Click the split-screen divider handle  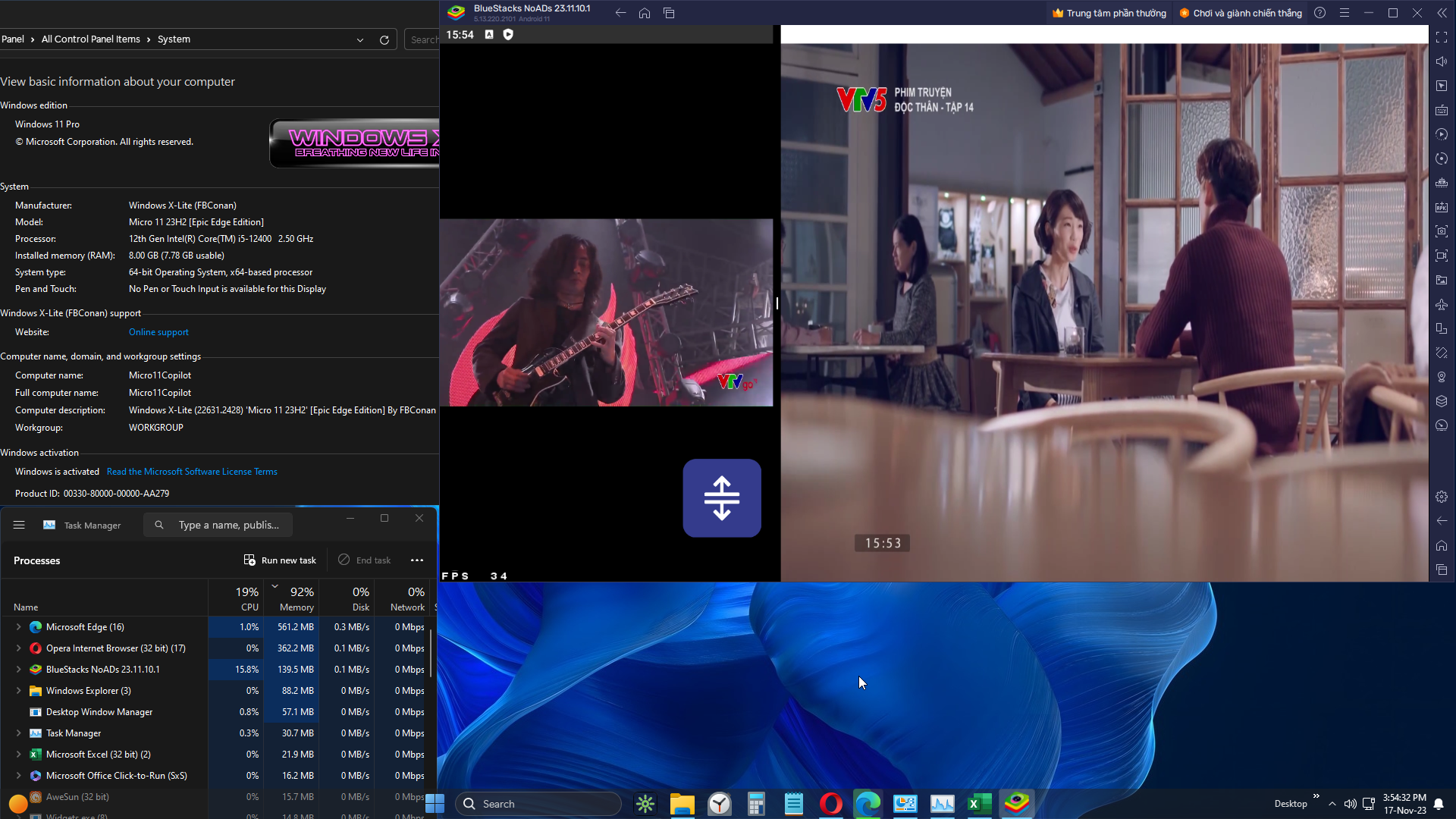pyautogui.click(x=777, y=303)
